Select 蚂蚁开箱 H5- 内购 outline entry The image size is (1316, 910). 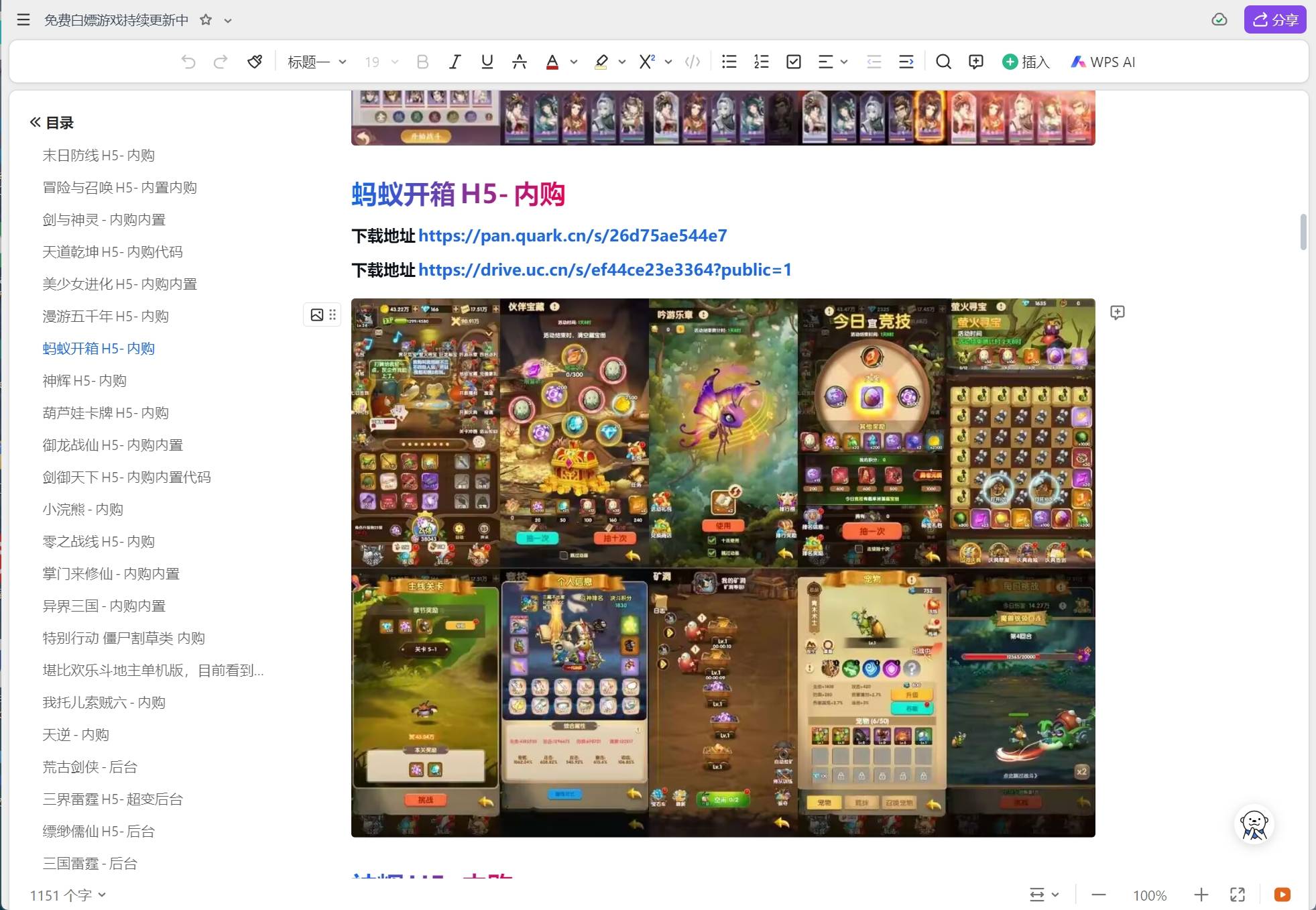click(x=99, y=348)
